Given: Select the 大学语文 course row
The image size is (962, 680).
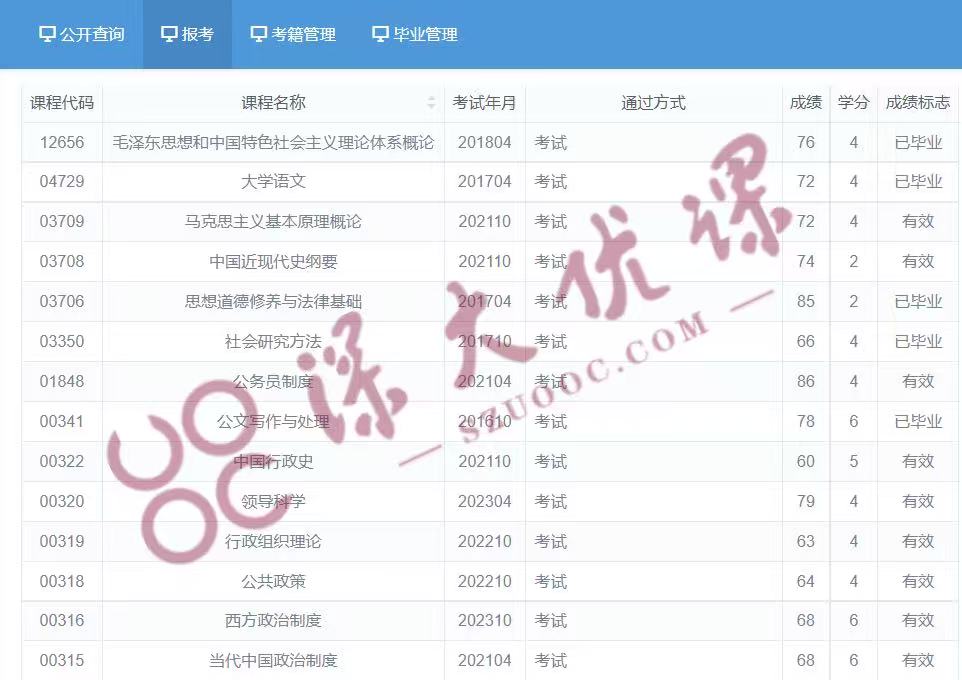Looking at the screenshot, I should (271, 181).
